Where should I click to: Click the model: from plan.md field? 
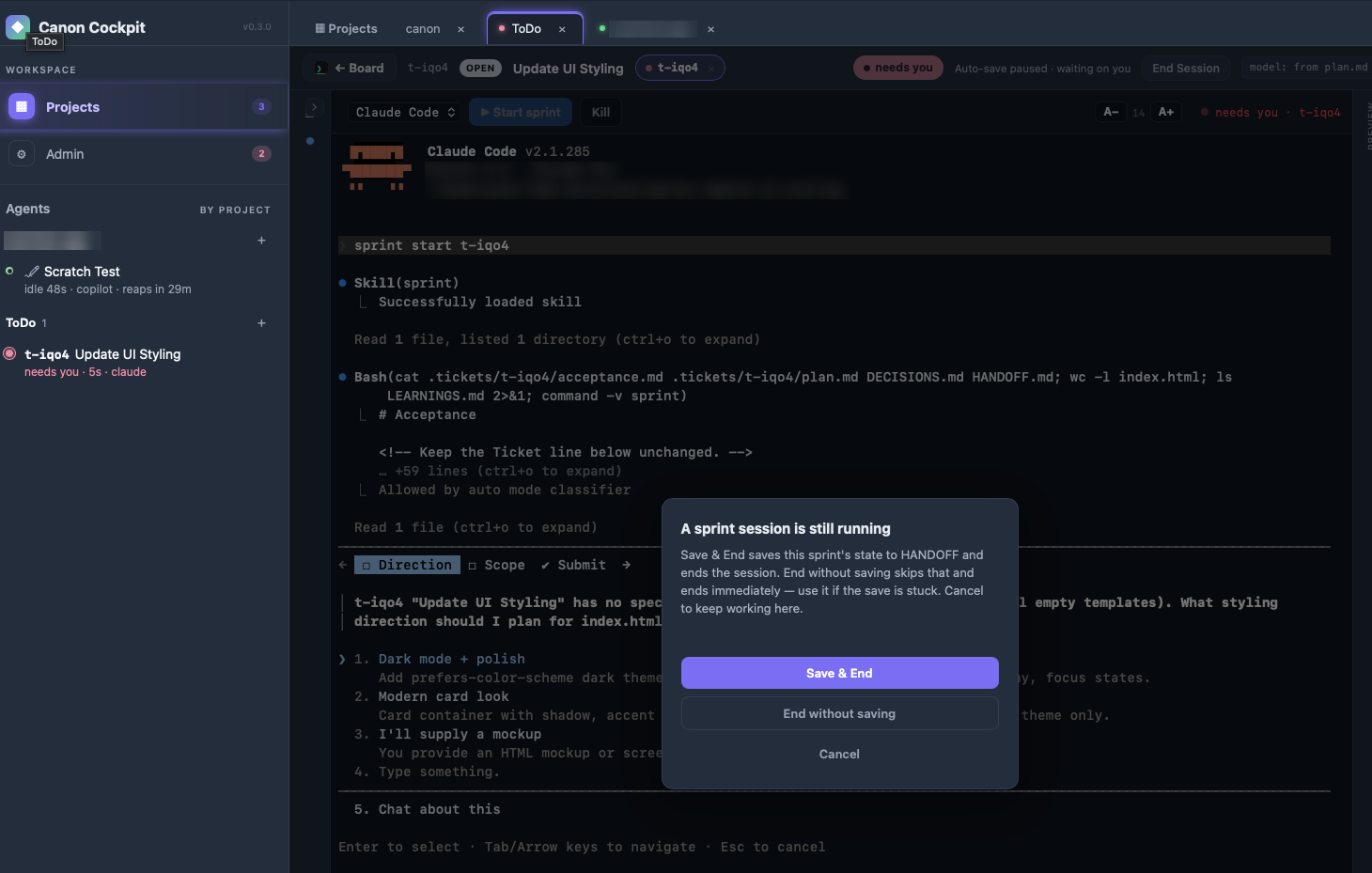click(1307, 68)
